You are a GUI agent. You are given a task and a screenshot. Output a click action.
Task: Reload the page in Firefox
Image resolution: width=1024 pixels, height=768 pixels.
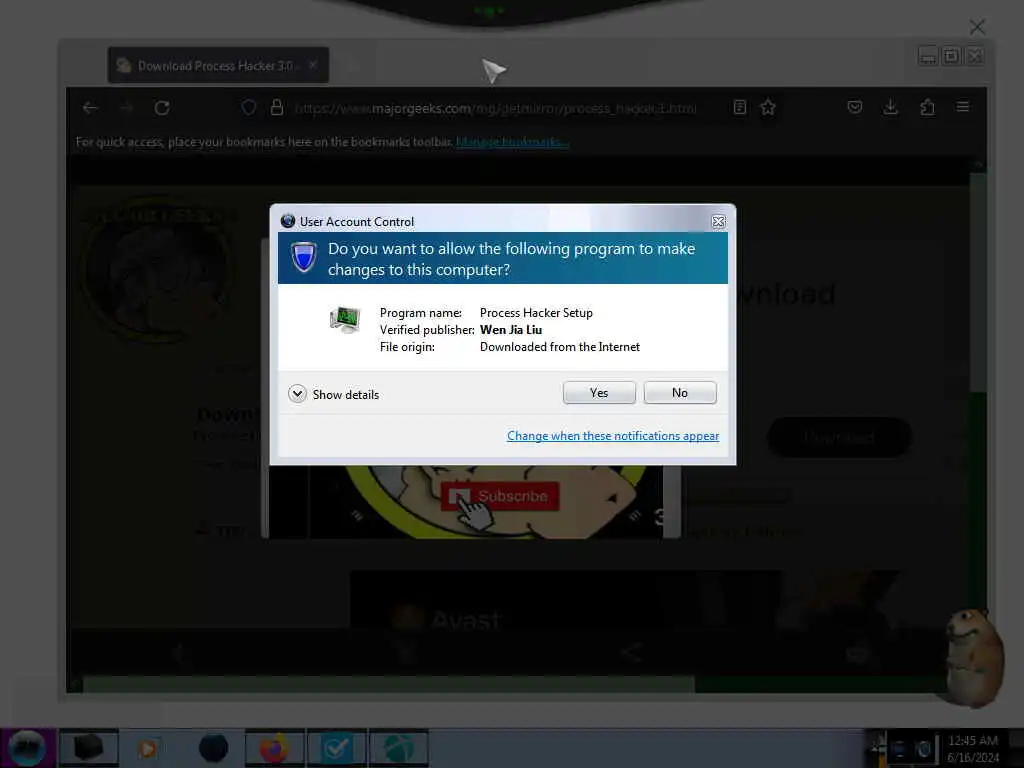[162, 108]
